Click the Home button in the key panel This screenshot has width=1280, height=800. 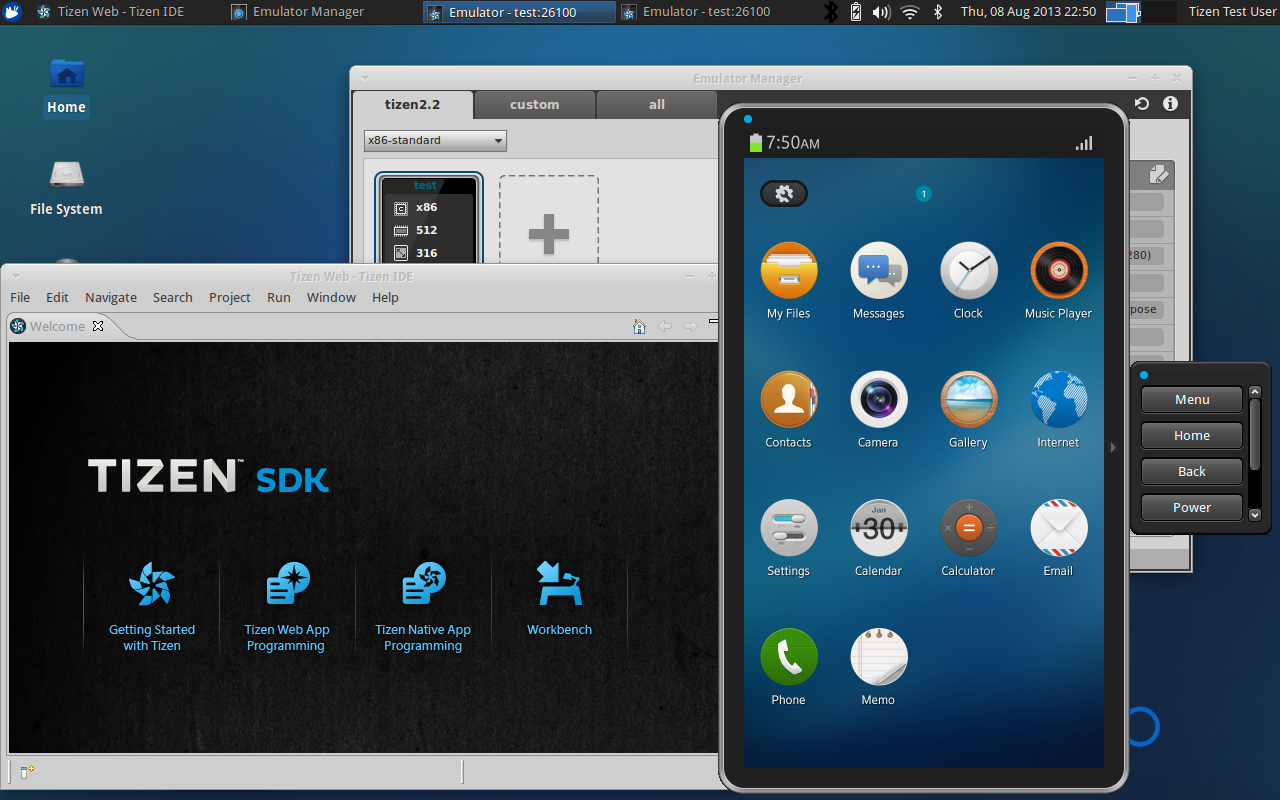[1192, 436]
